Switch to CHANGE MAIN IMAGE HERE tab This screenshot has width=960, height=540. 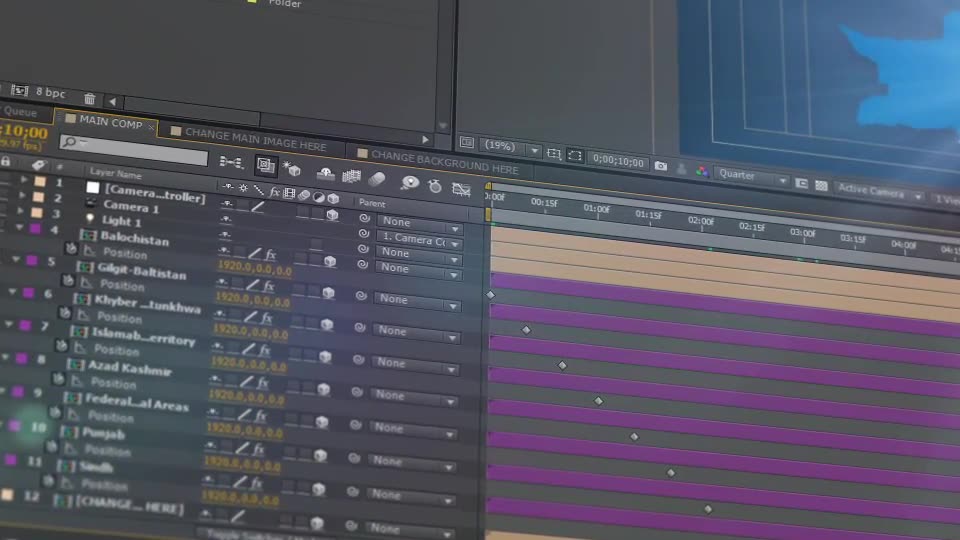pyautogui.click(x=255, y=140)
